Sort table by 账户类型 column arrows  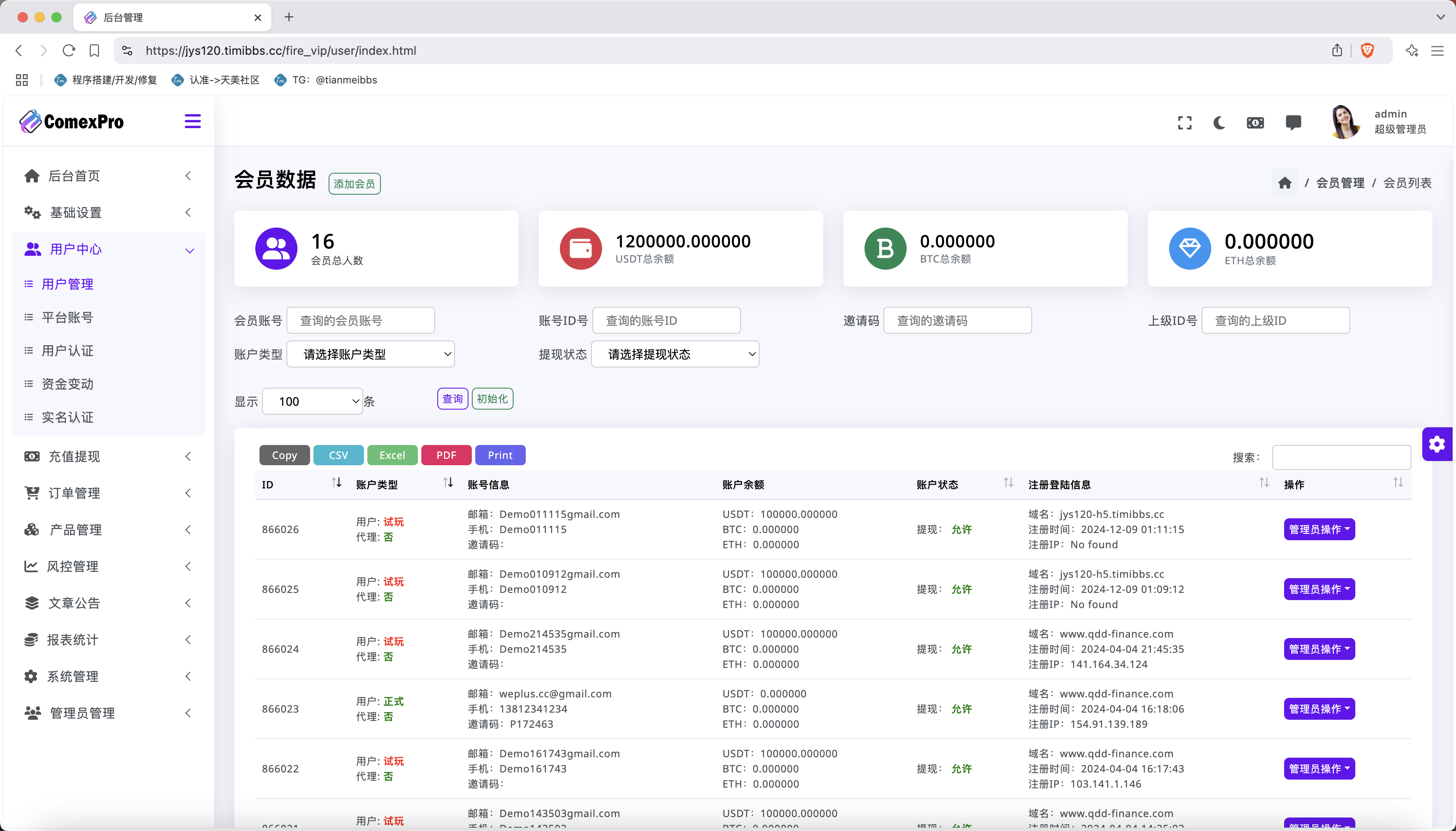[448, 483]
